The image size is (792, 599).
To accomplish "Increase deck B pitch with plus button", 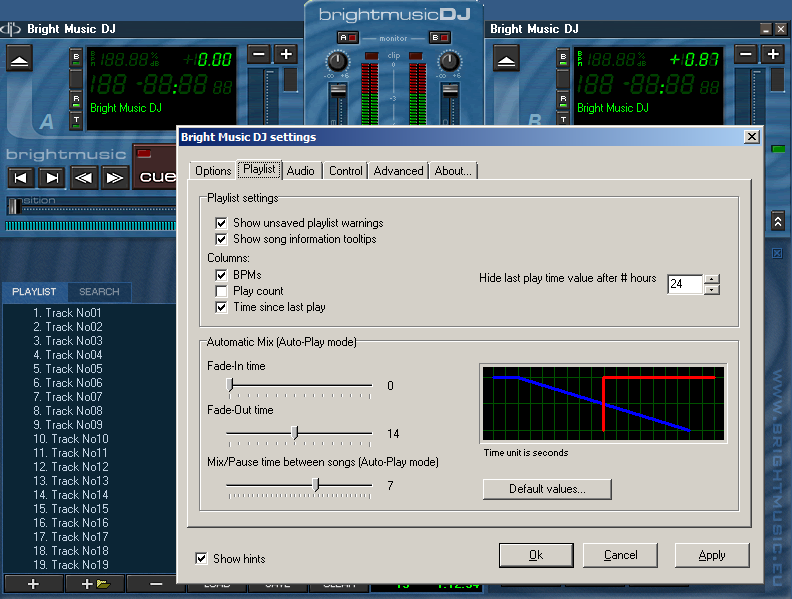I will [x=773, y=54].
